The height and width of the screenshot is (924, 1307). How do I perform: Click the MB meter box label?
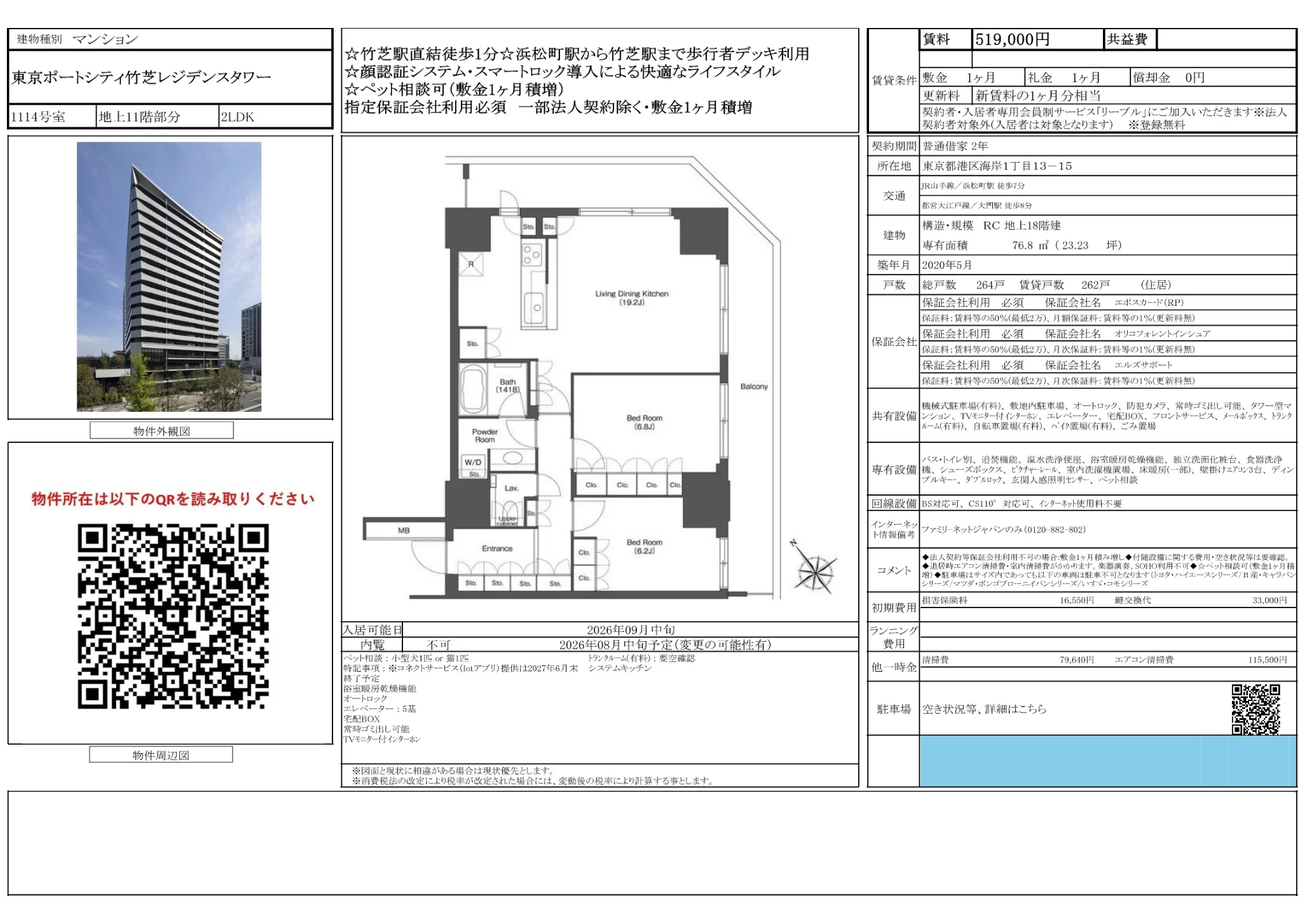[x=404, y=530]
